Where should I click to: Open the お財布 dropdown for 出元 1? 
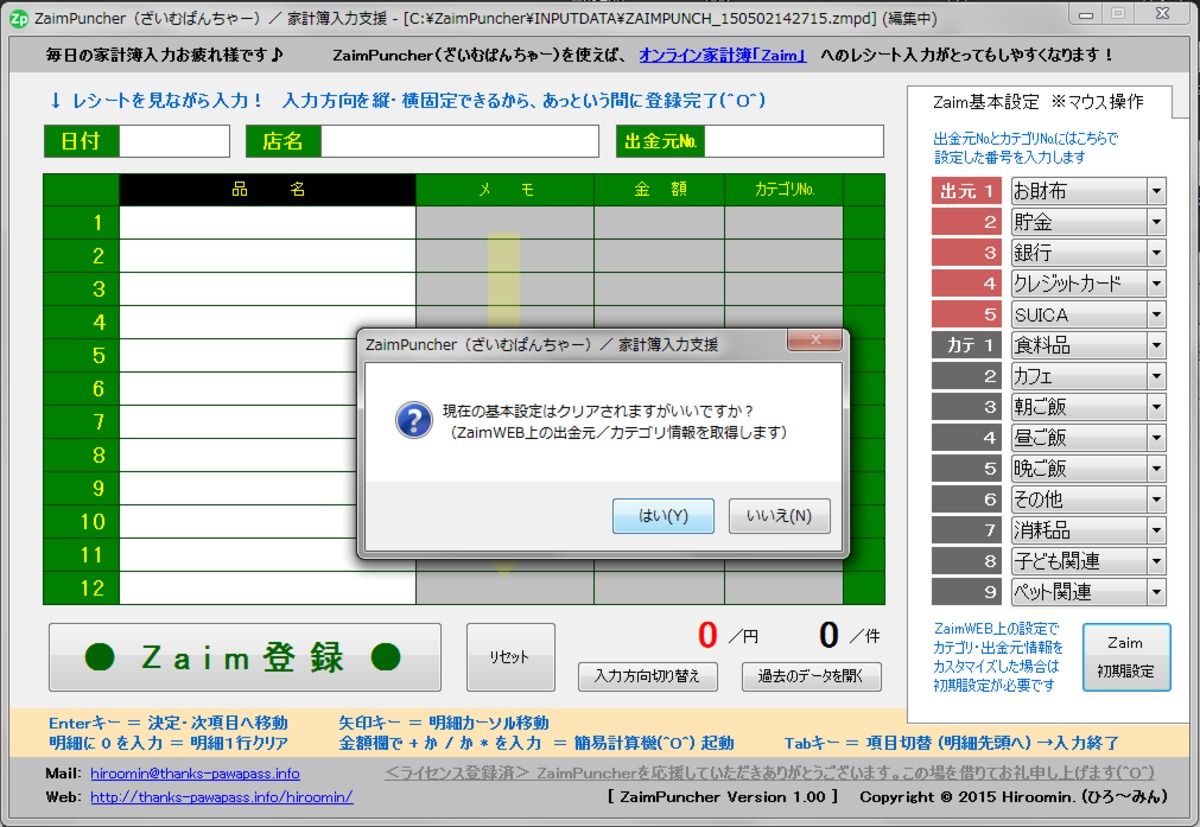tap(1156, 191)
